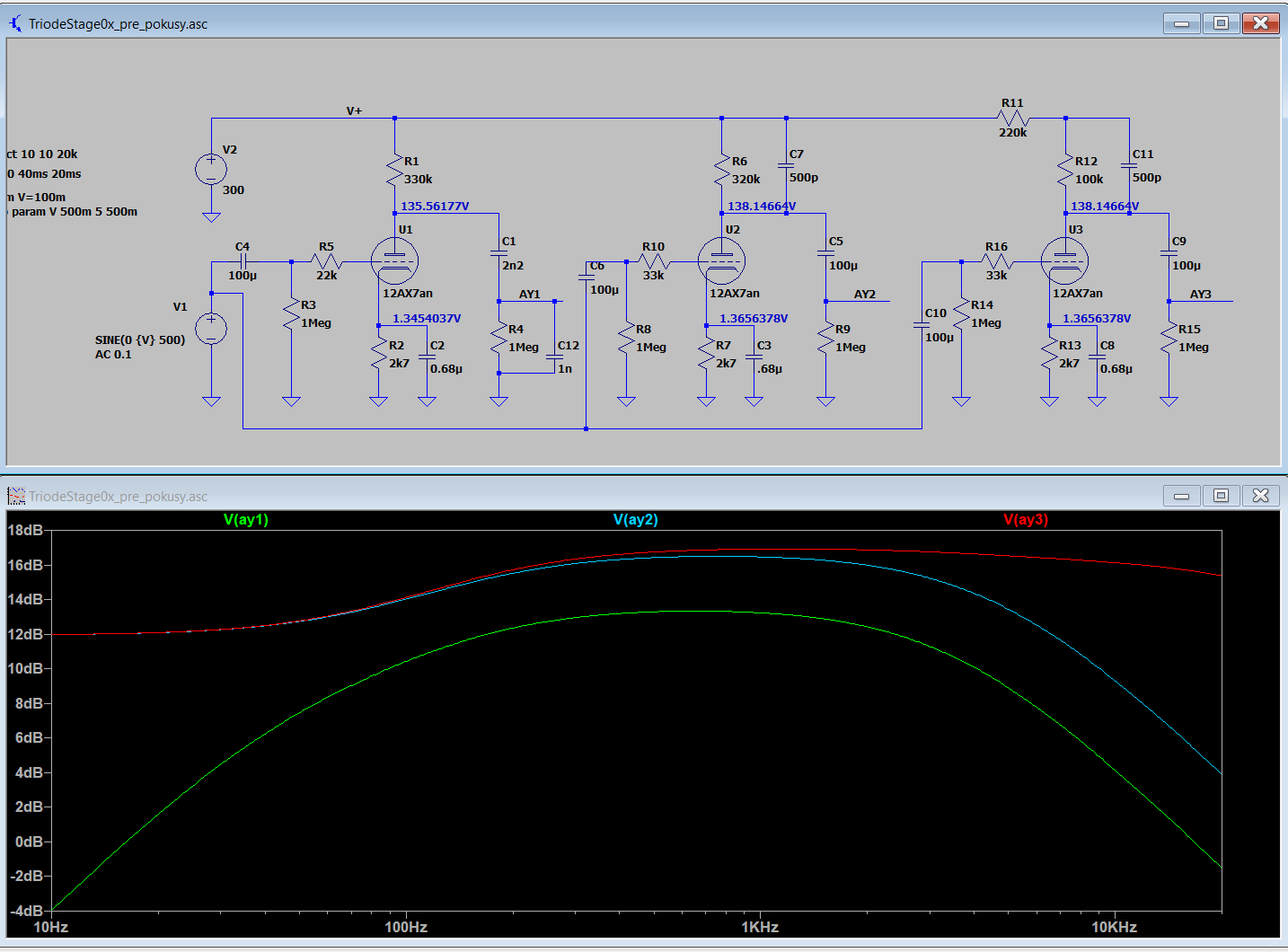Click the 135.56177V voltage annotation
Screen dimensions: 1288x952
435,207
